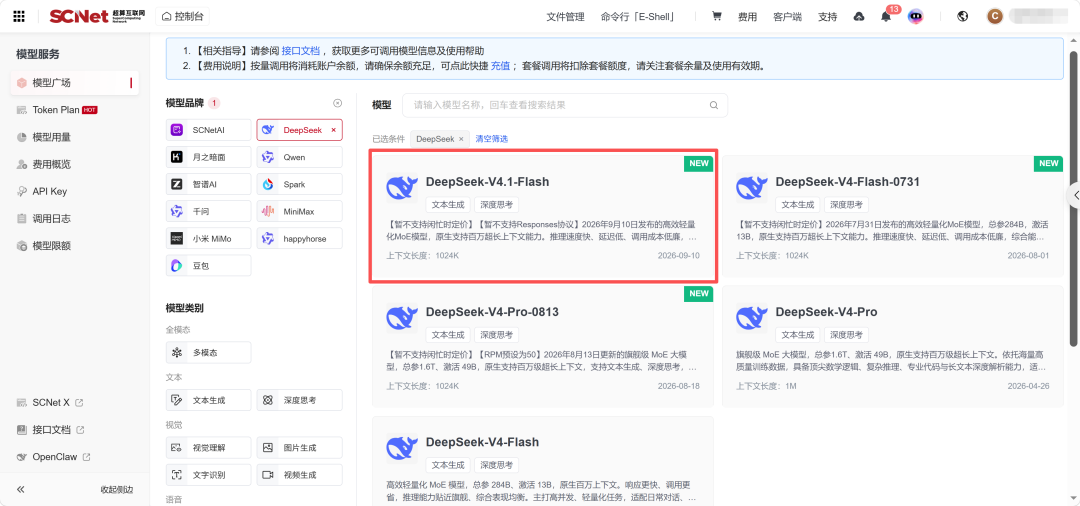Filter by SCNetAI brand

(209, 129)
